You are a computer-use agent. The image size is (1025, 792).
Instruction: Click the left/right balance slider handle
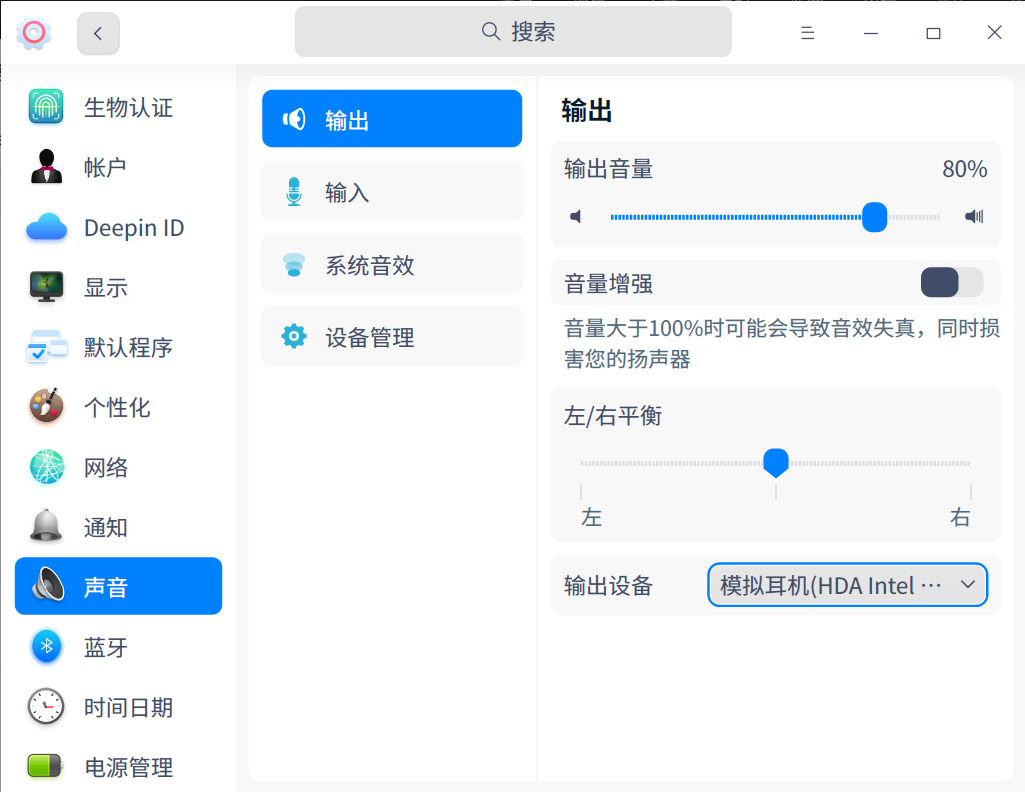776,461
